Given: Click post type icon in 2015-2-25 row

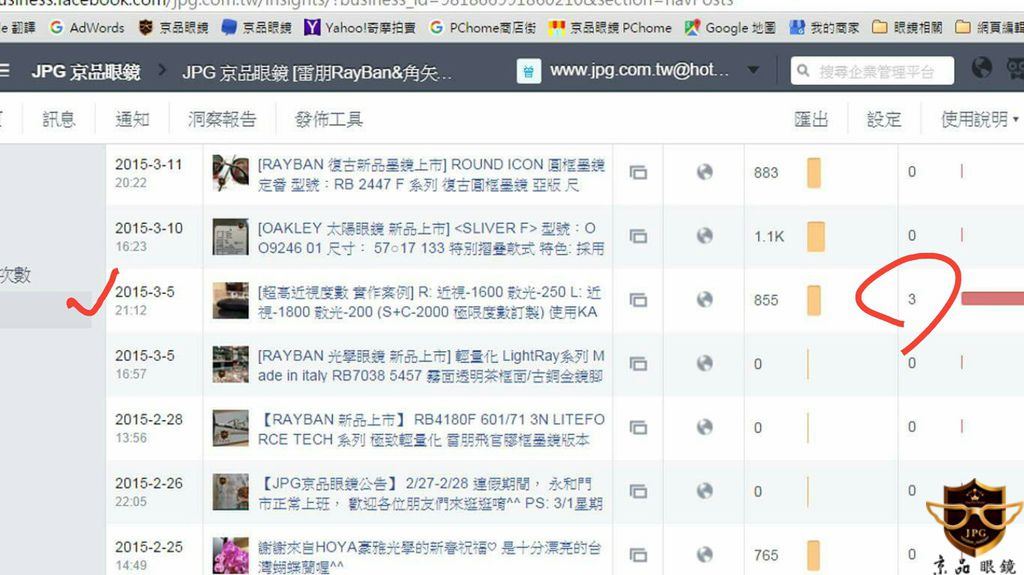Looking at the screenshot, I should tap(638, 555).
